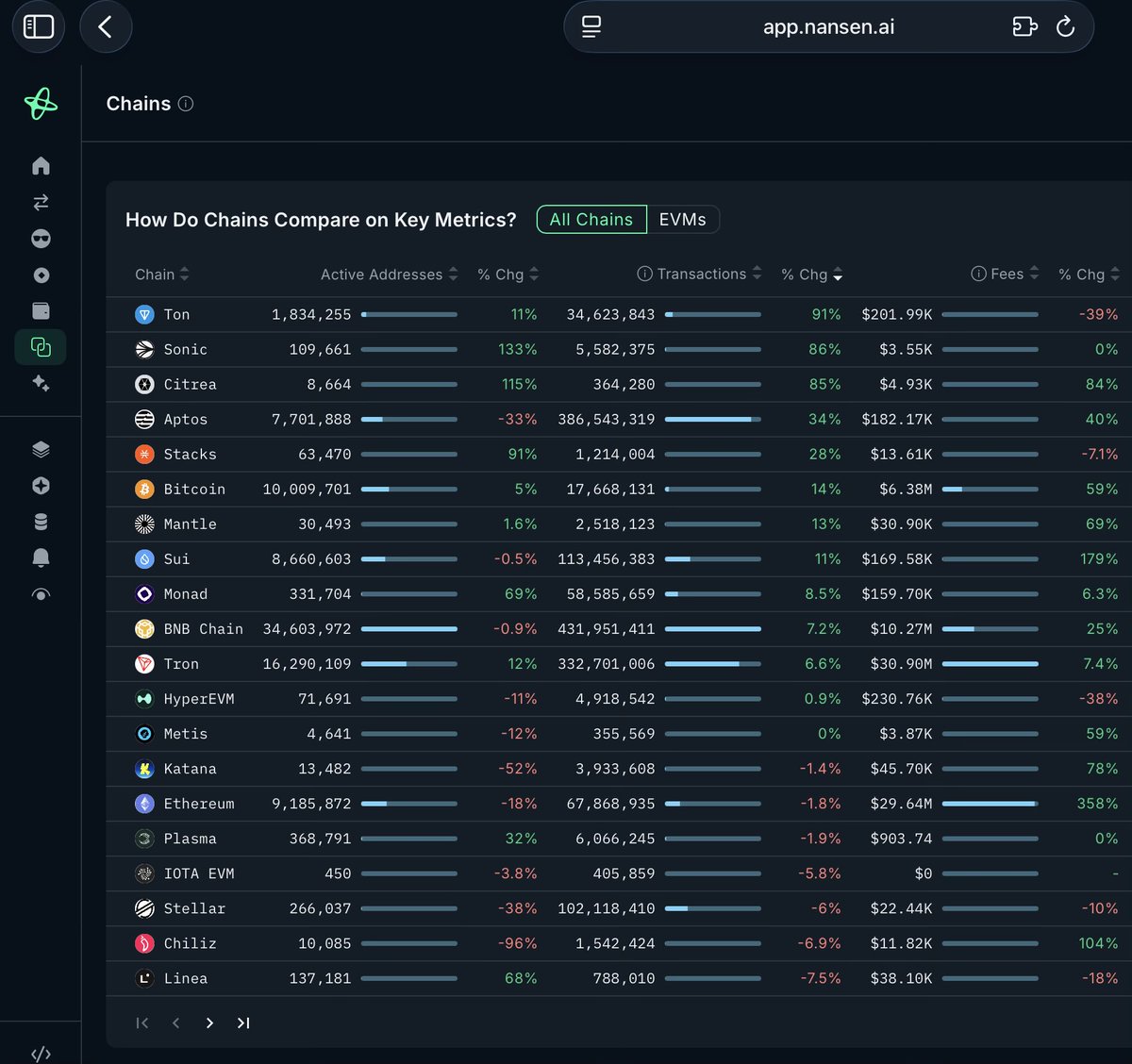Click Tron's fees progress bar

990,664
